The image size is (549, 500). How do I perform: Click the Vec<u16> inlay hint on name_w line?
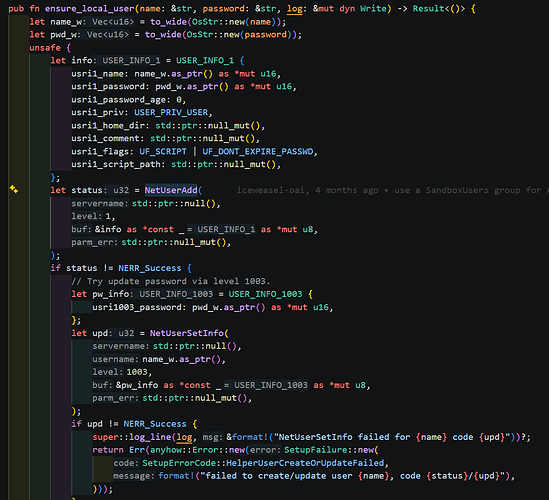click(x=113, y=22)
